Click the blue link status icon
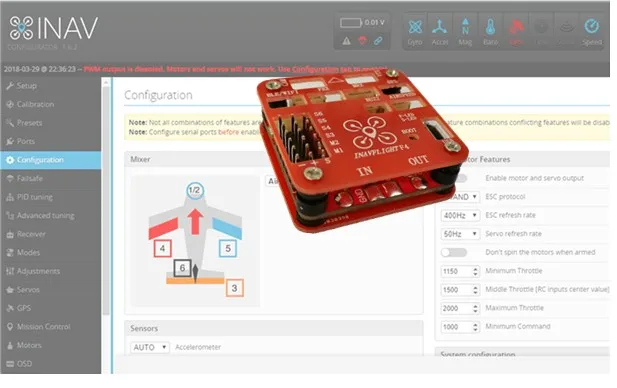 (378, 41)
